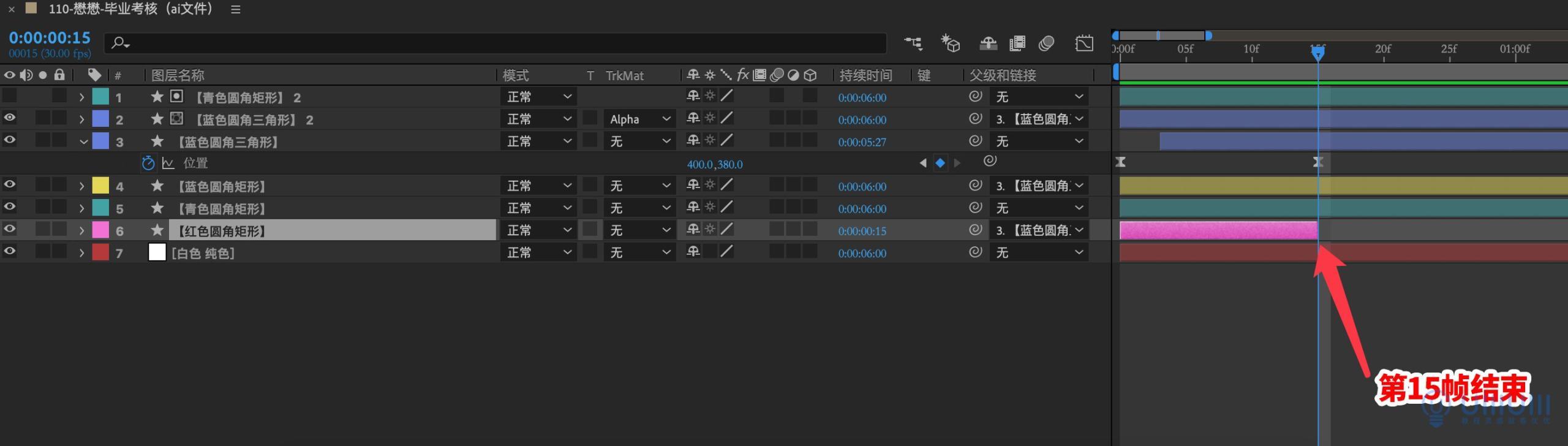This screenshot has width=1568, height=446.
Task: Open Alpha track matte dropdown on layer 2
Action: coord(639,119)
